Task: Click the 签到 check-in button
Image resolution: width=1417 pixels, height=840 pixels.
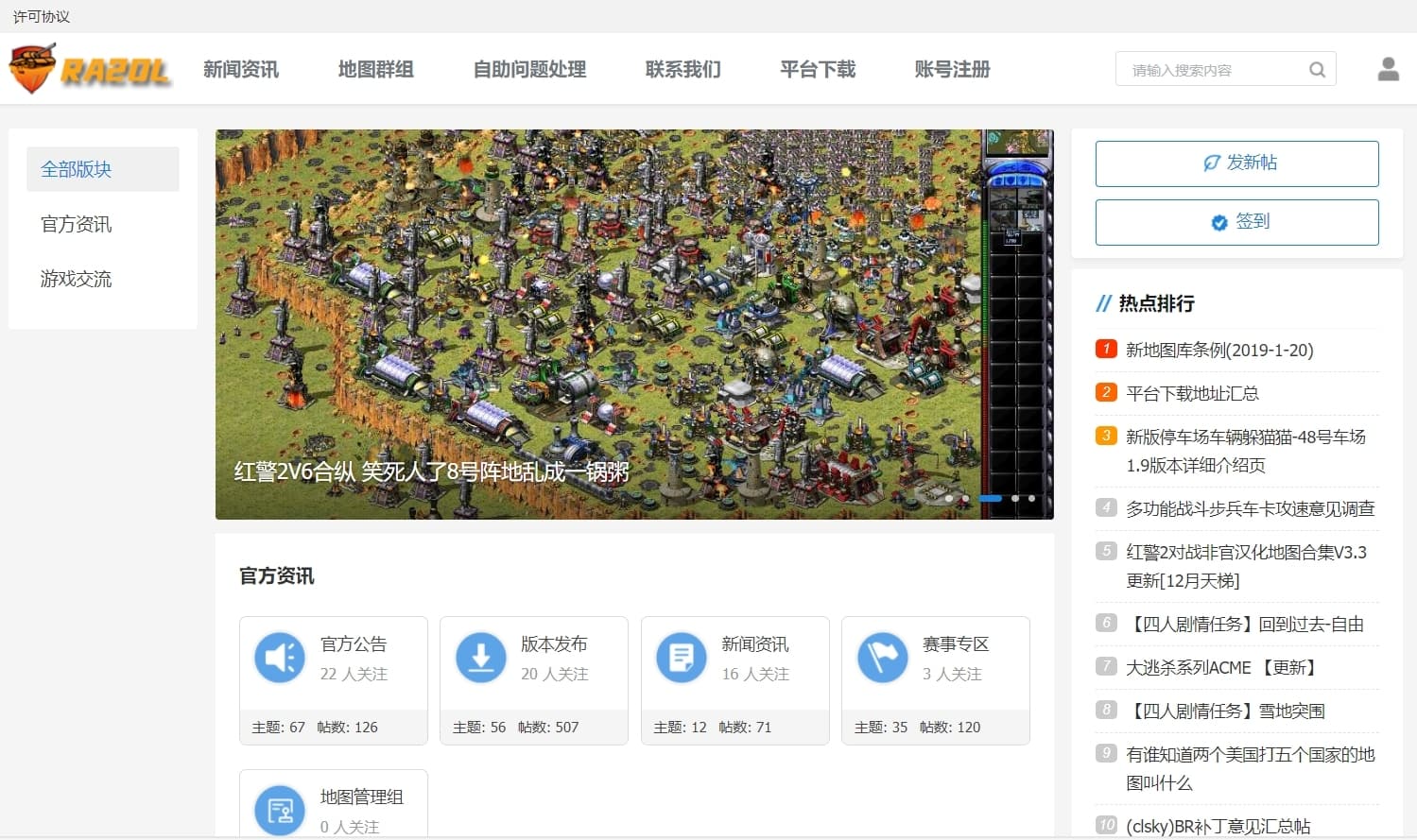Action: (1237, 222)
